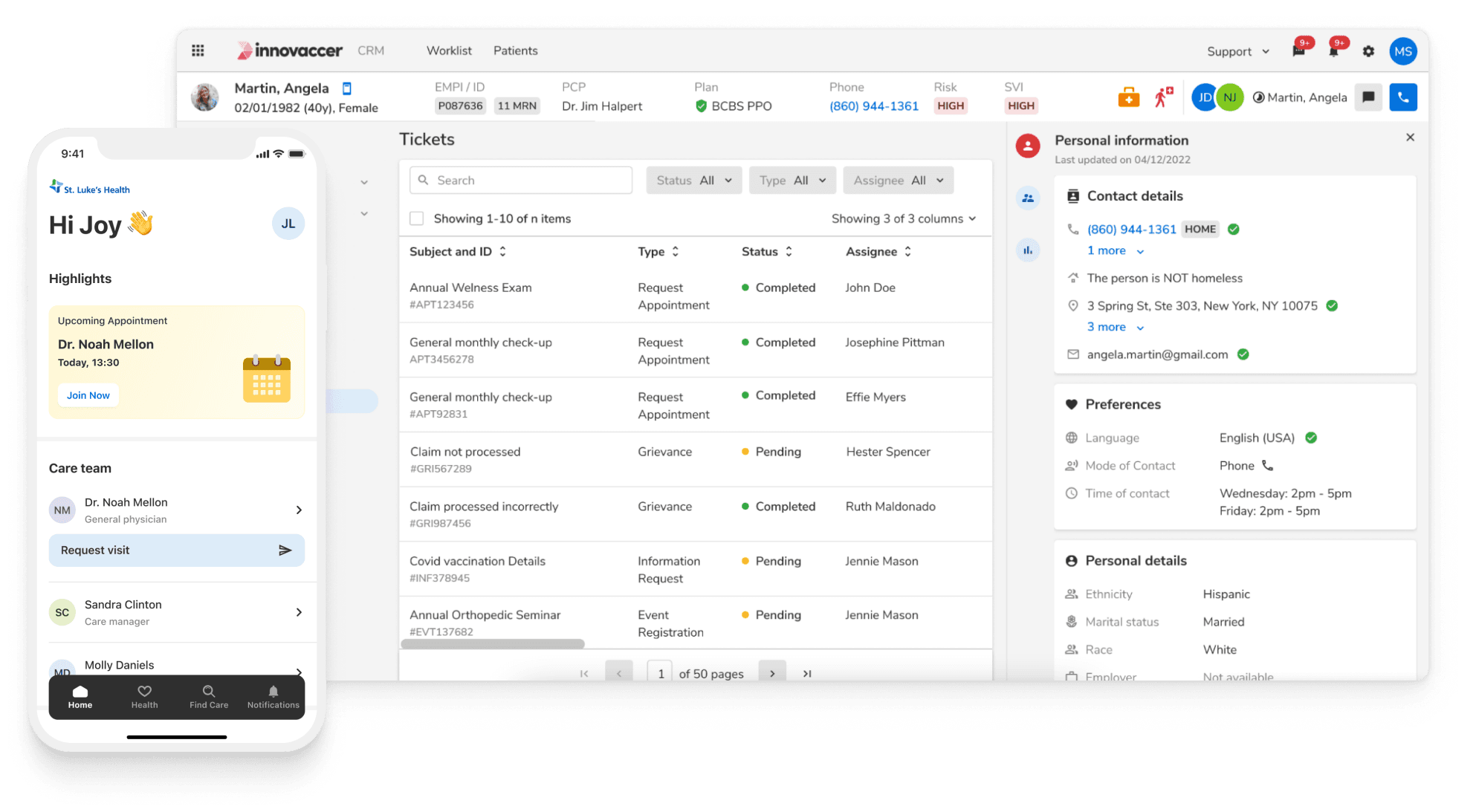Open the settings gear icon
Screen dimensions: 1476x812
(x=1368, y=51)
